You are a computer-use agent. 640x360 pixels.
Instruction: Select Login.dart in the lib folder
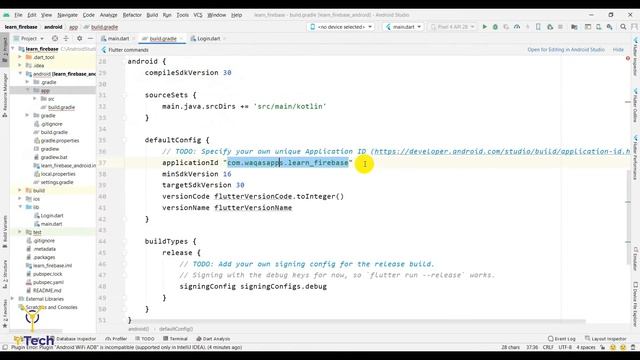point(52,216)
